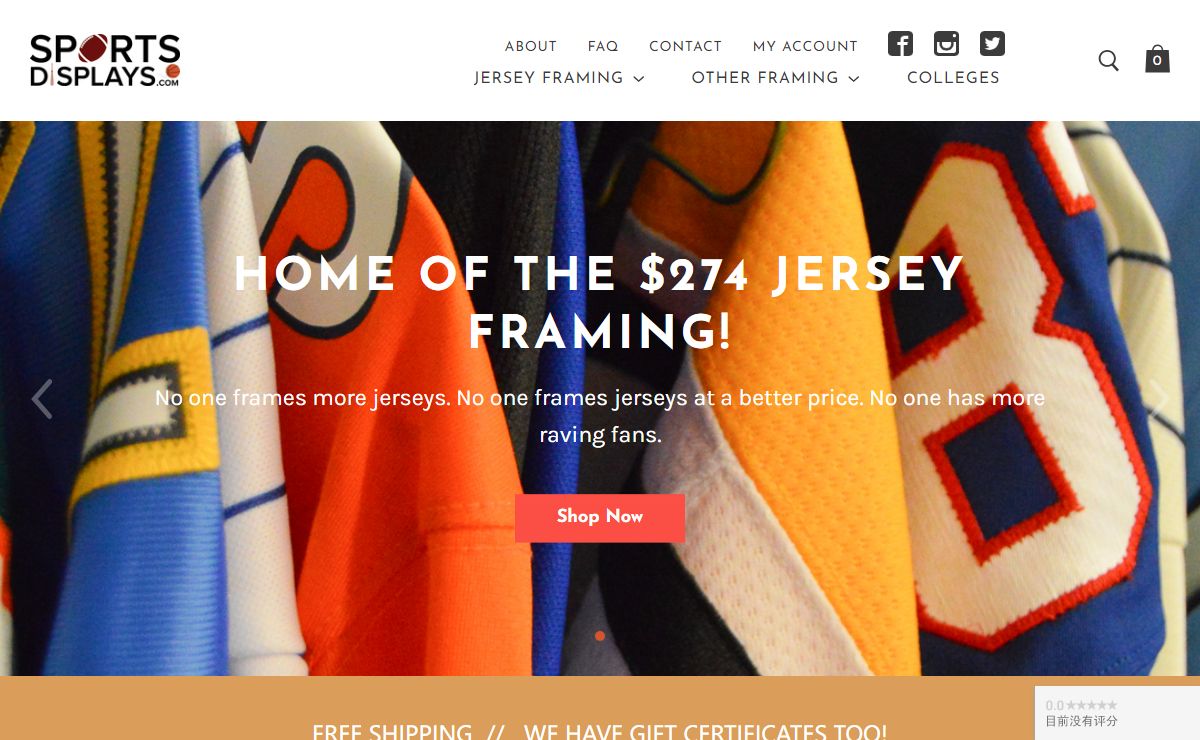1200x740 pixels.
Task: Open the Google rating badge widget
Action: point(1117,713)
